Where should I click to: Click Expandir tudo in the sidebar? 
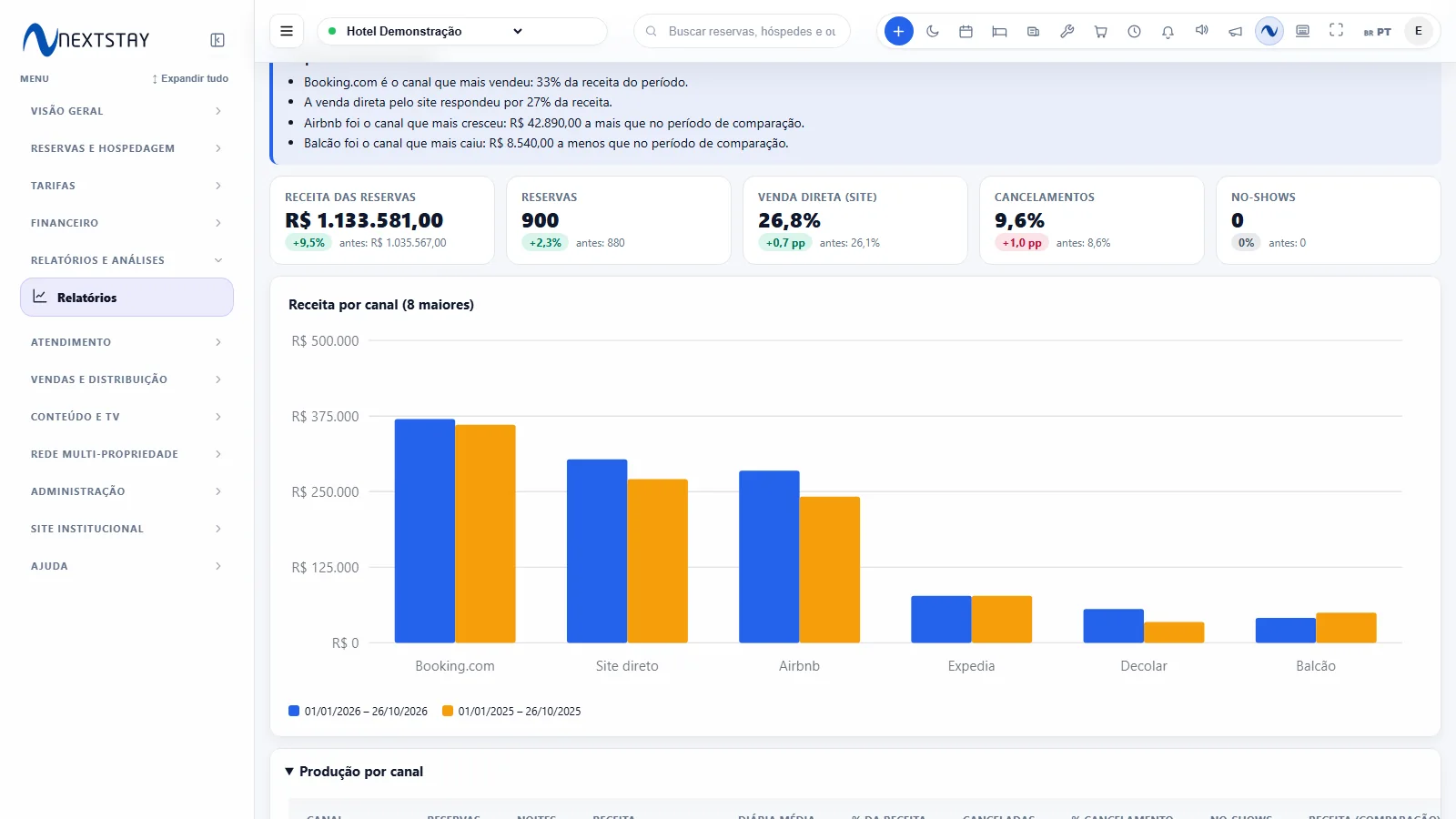click(190, 78)
